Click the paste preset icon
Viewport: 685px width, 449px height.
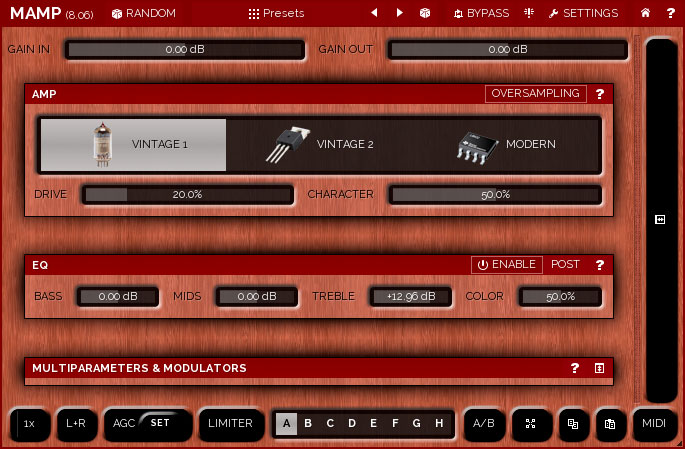pyautogui.click(x=610, y=423)
